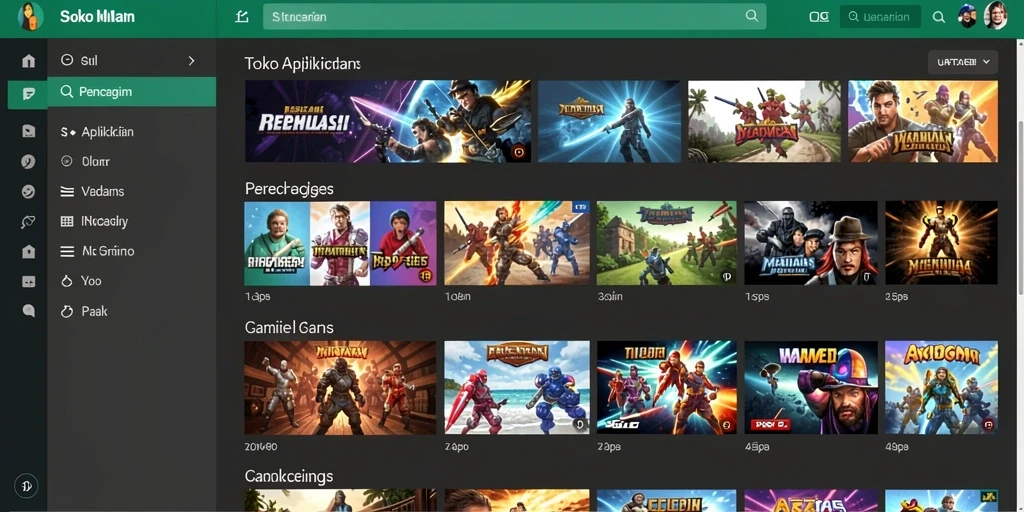This screenshot has width=1024, height=512.
Task: Click the house icon lower in left rail
Action: (x=28, y=251)
